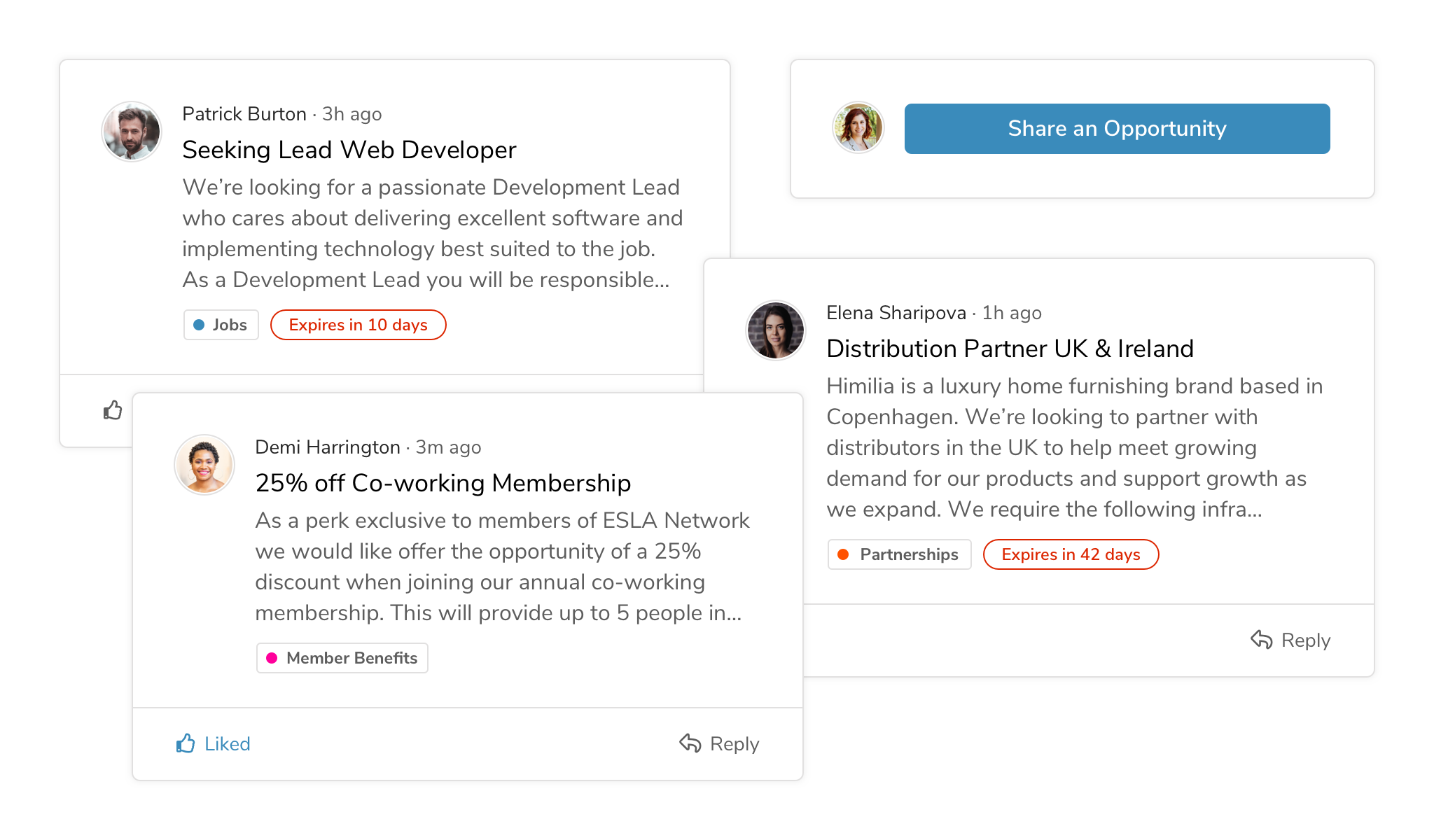
Task: Open the Distribution Partner UK & Ireland title
Action: click(x=1010, y=349)
